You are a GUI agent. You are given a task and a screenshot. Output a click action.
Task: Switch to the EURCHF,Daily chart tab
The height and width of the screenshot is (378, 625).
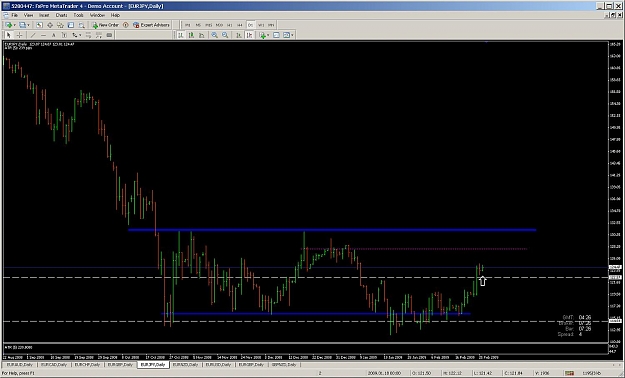tap(87, 364)
